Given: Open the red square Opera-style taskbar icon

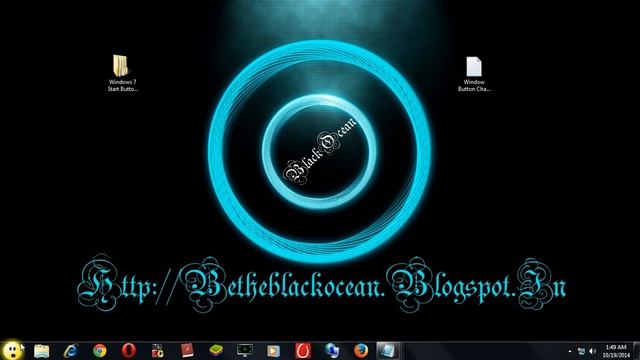Looking at the screenshot, I should (303, 351).
